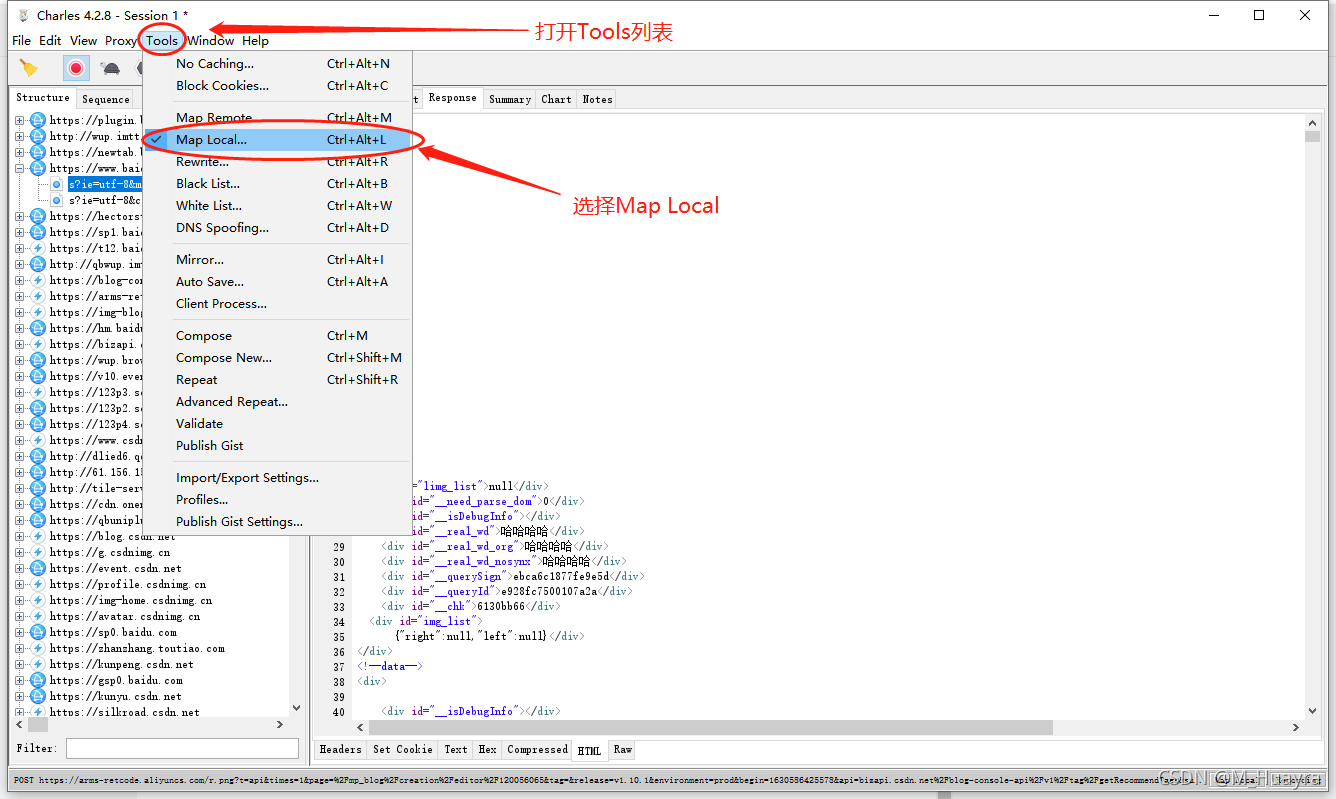
Task: Click the broom Clear Session icon
Action: coord(29,68)
